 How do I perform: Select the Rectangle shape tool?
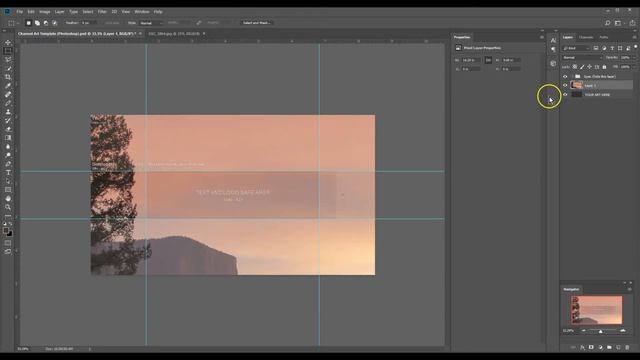pos(8,190)
